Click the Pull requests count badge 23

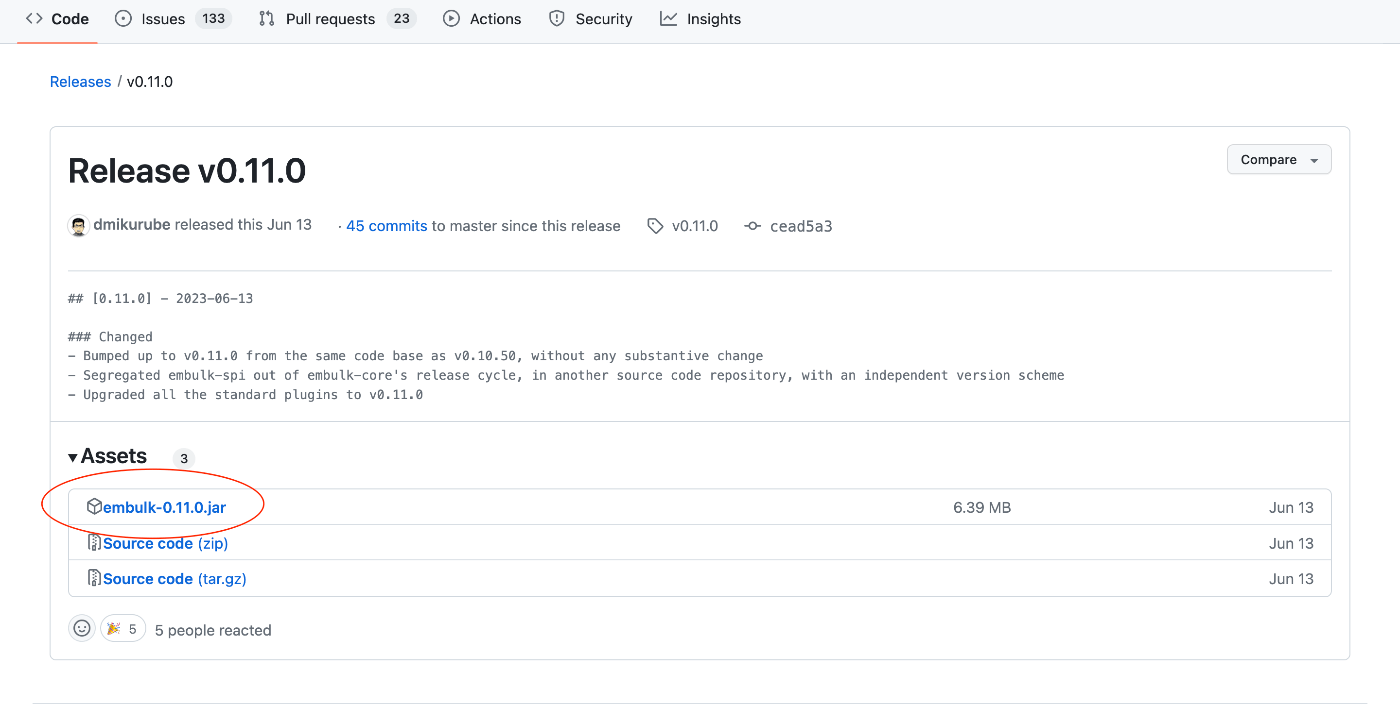[401, 19]
